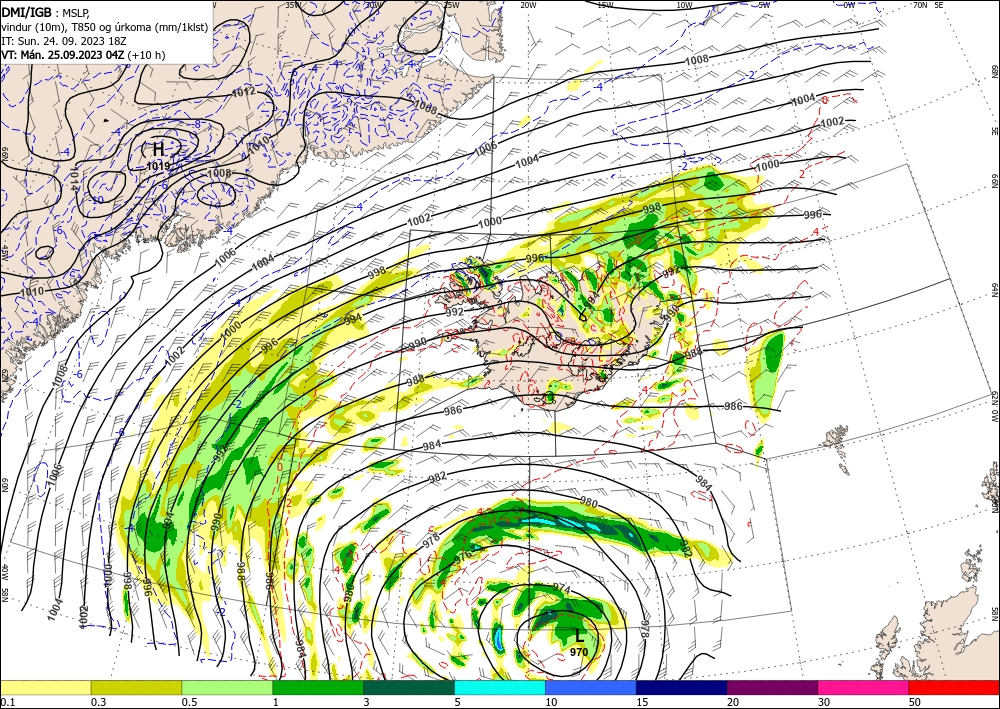This screenshot has width=1000, height=709.
Task: Click the 'VT: Mán. 25.09.2023 04Z' valid time
Action: 62,55
